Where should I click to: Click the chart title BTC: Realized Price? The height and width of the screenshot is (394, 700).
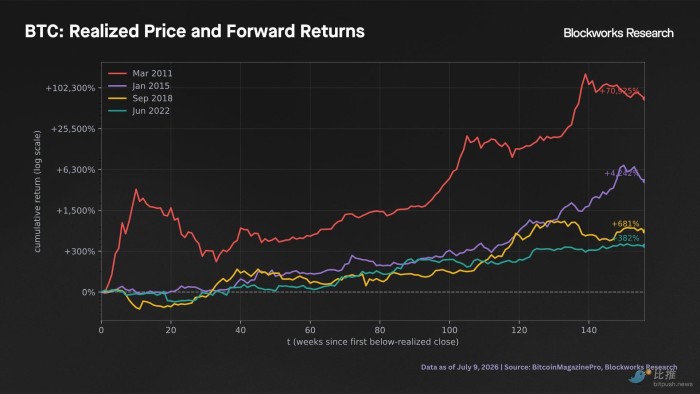[x=195, y=31]
